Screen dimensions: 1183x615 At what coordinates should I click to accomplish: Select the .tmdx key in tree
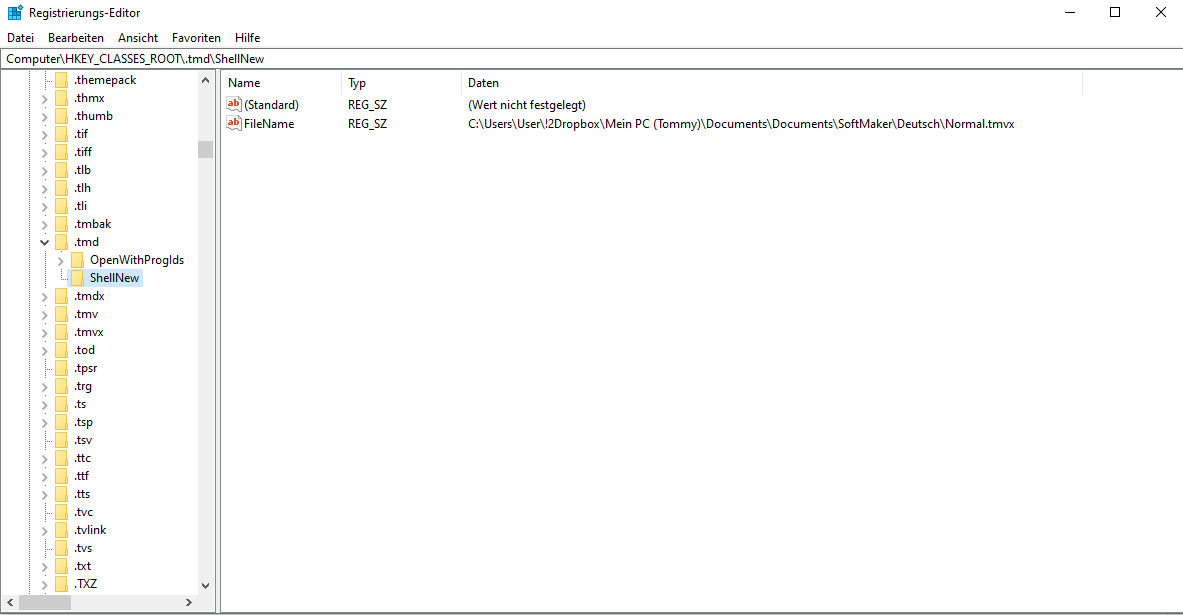[89, 296]
